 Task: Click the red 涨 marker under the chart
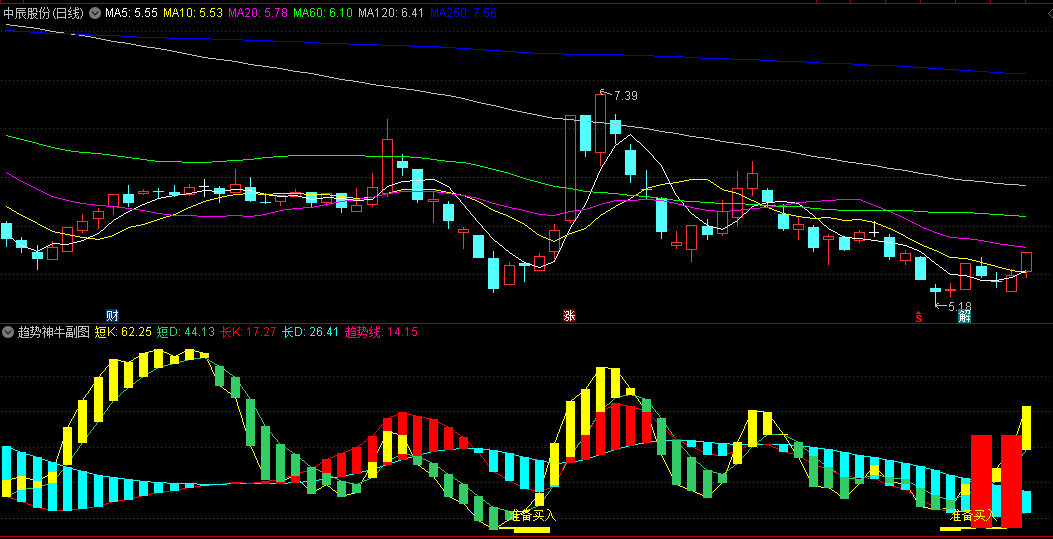point(569,315)
